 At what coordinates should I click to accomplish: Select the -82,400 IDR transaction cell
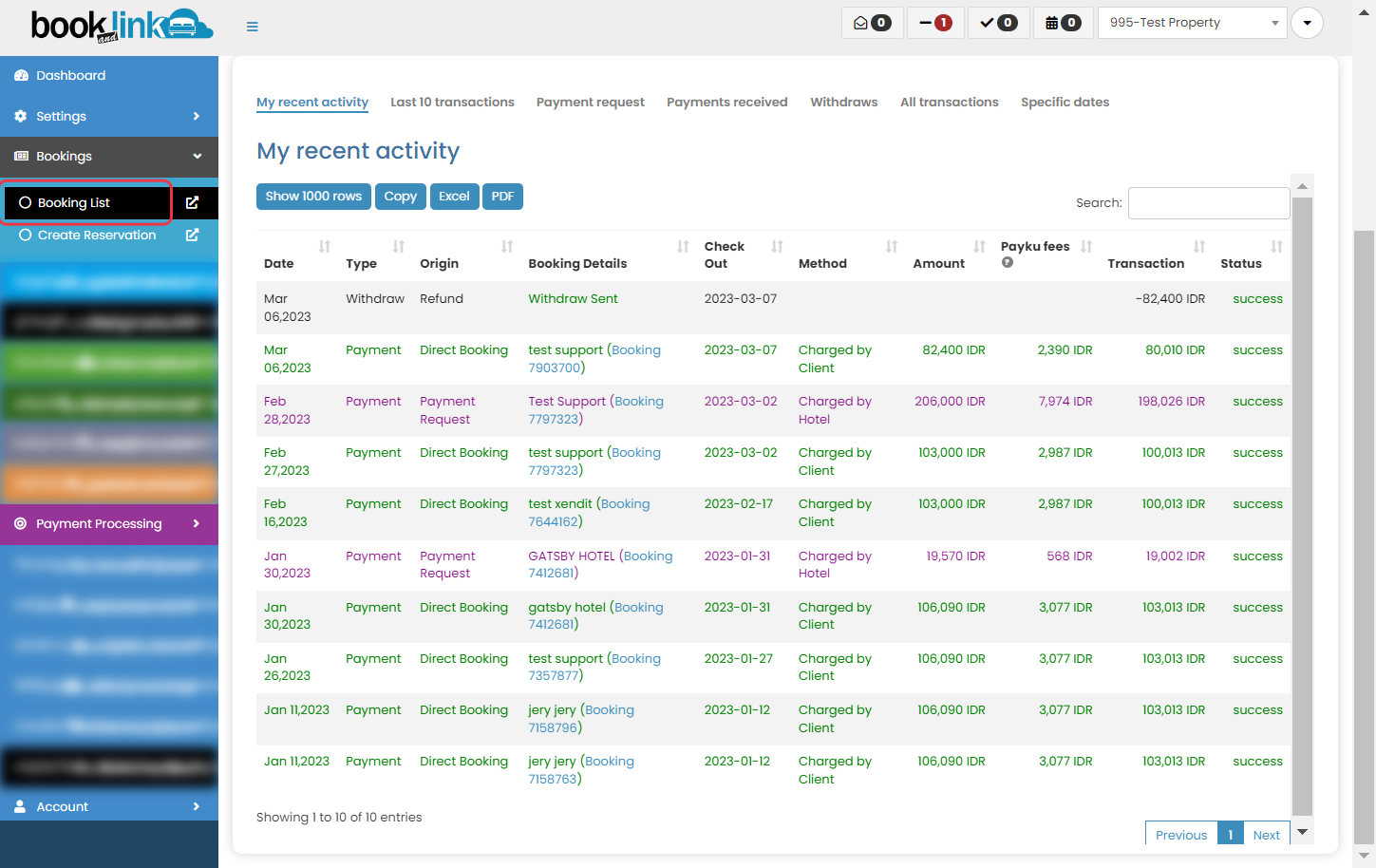[x=1170, y=298]
